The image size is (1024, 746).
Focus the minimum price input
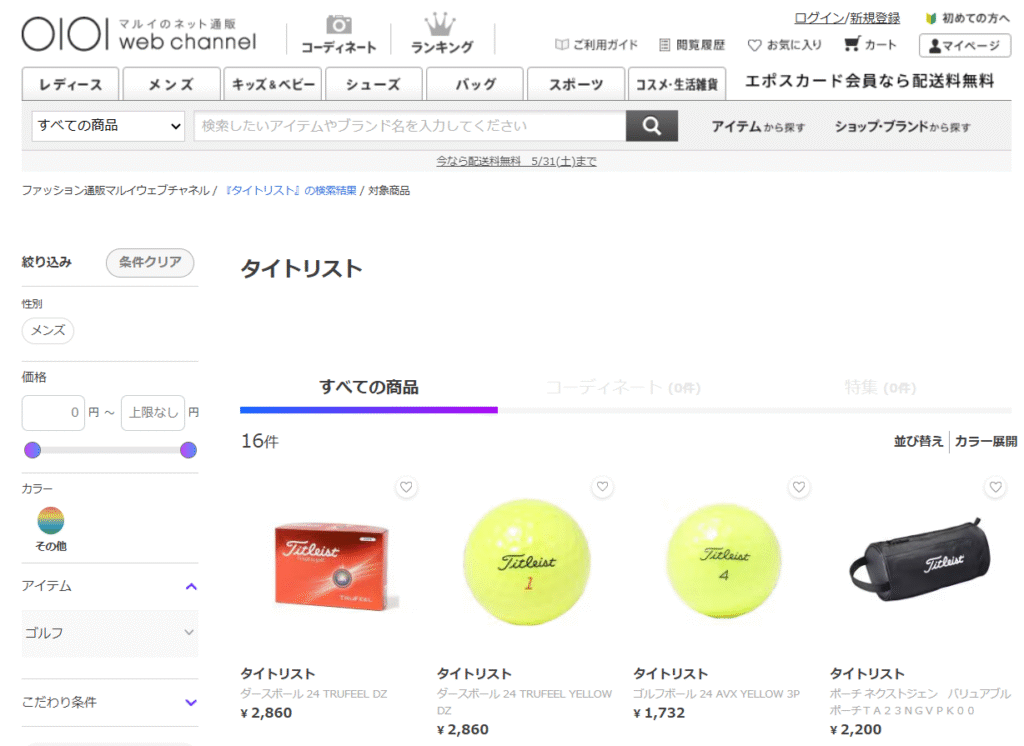pos(54,412)
